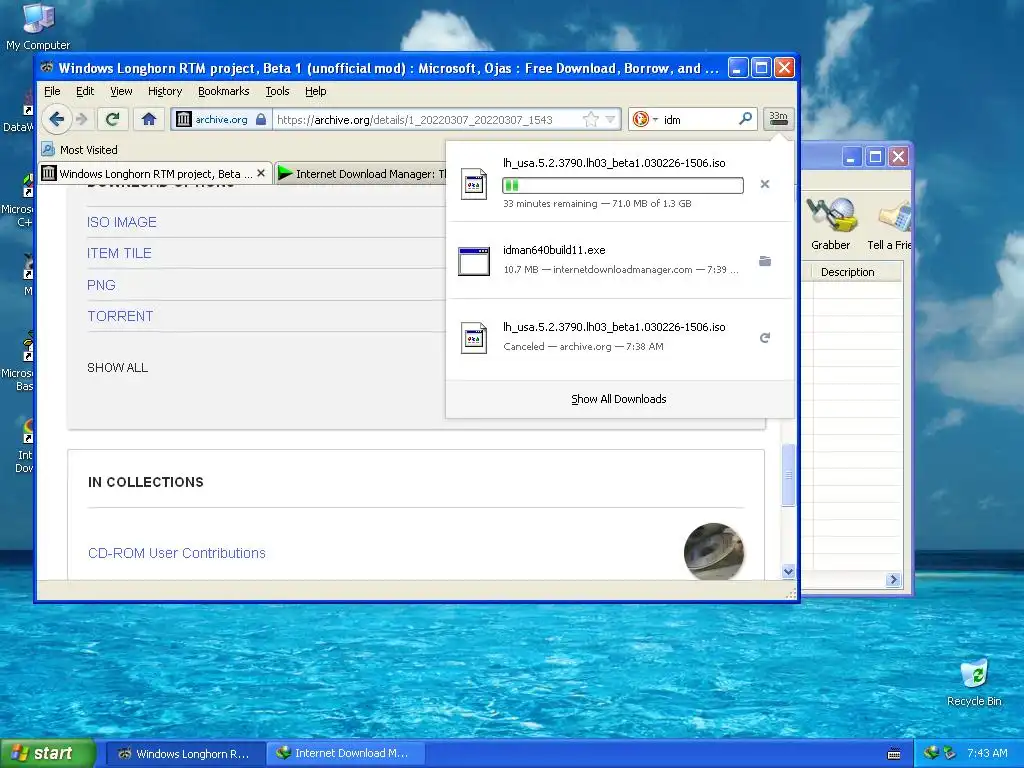This screenshot has height=768, width=1024.
Task: Cancel the ISO download in progress
Action: click(765, 185)
